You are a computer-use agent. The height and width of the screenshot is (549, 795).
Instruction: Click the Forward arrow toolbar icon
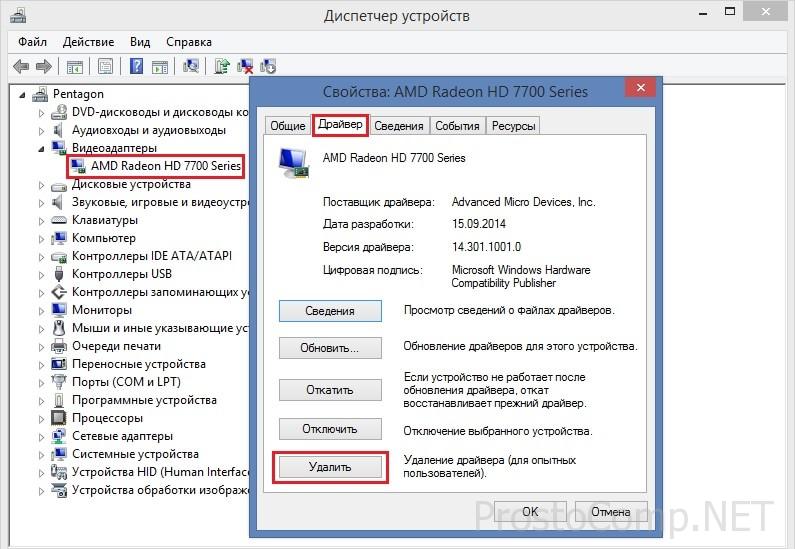(44, 66)
